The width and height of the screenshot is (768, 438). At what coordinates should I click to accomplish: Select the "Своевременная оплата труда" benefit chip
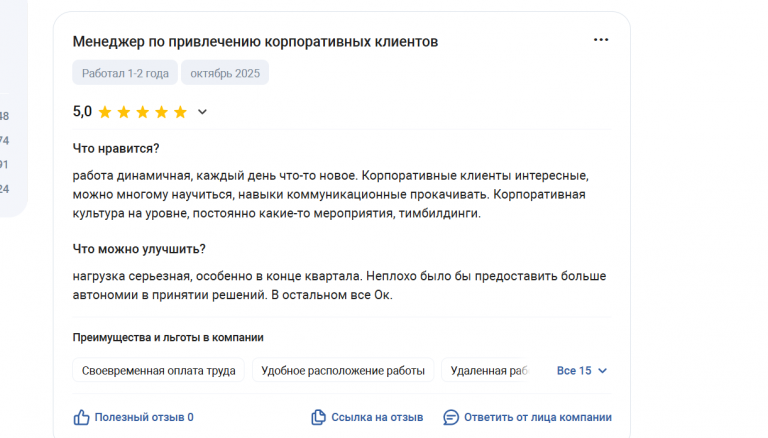(159, 370)
